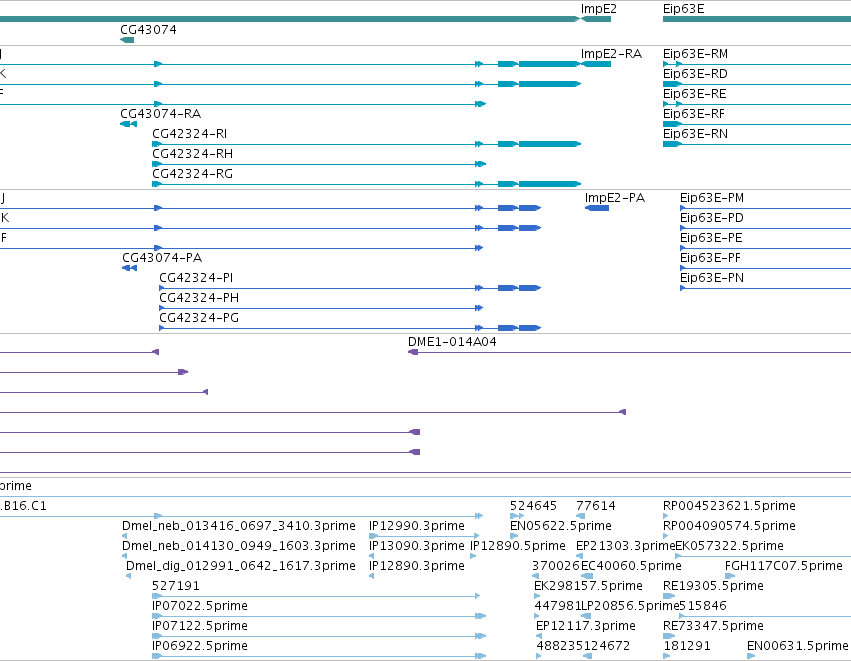Select EST EN05622.5prime

(x=561, y=526)
